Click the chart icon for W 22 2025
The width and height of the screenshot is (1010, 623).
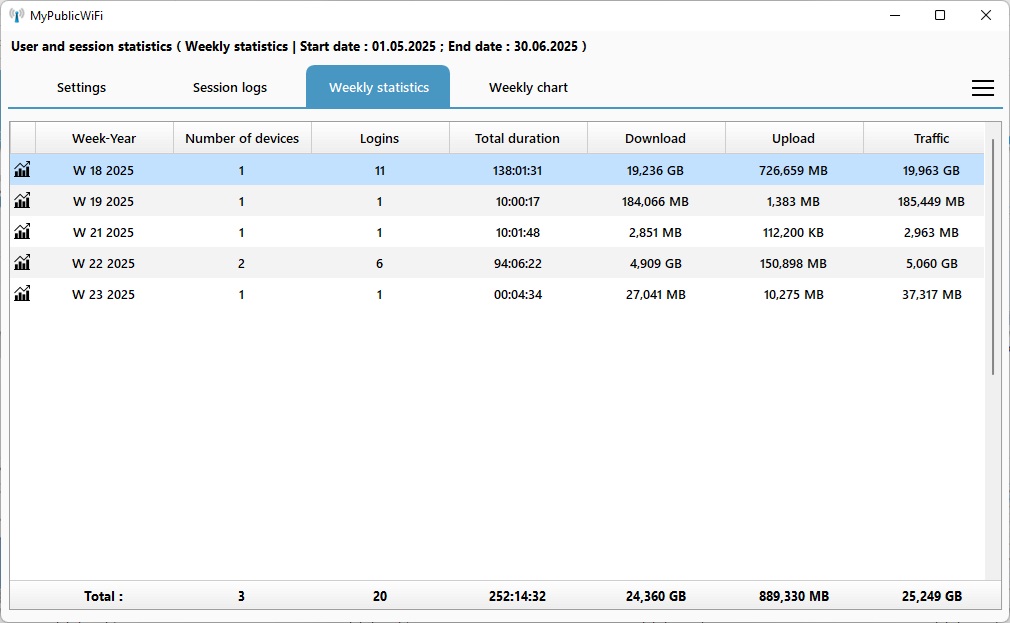pos(22,263)
